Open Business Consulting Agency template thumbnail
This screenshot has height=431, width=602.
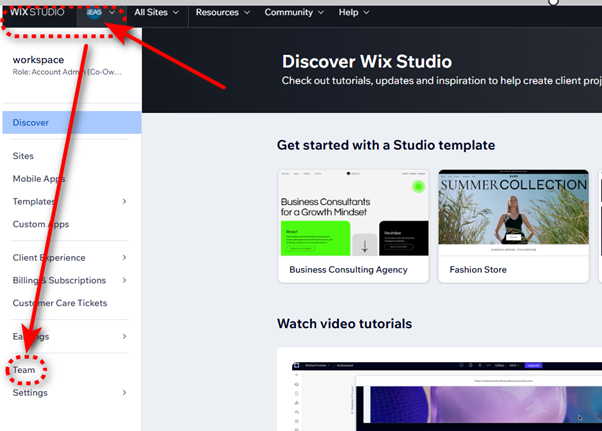353,213
